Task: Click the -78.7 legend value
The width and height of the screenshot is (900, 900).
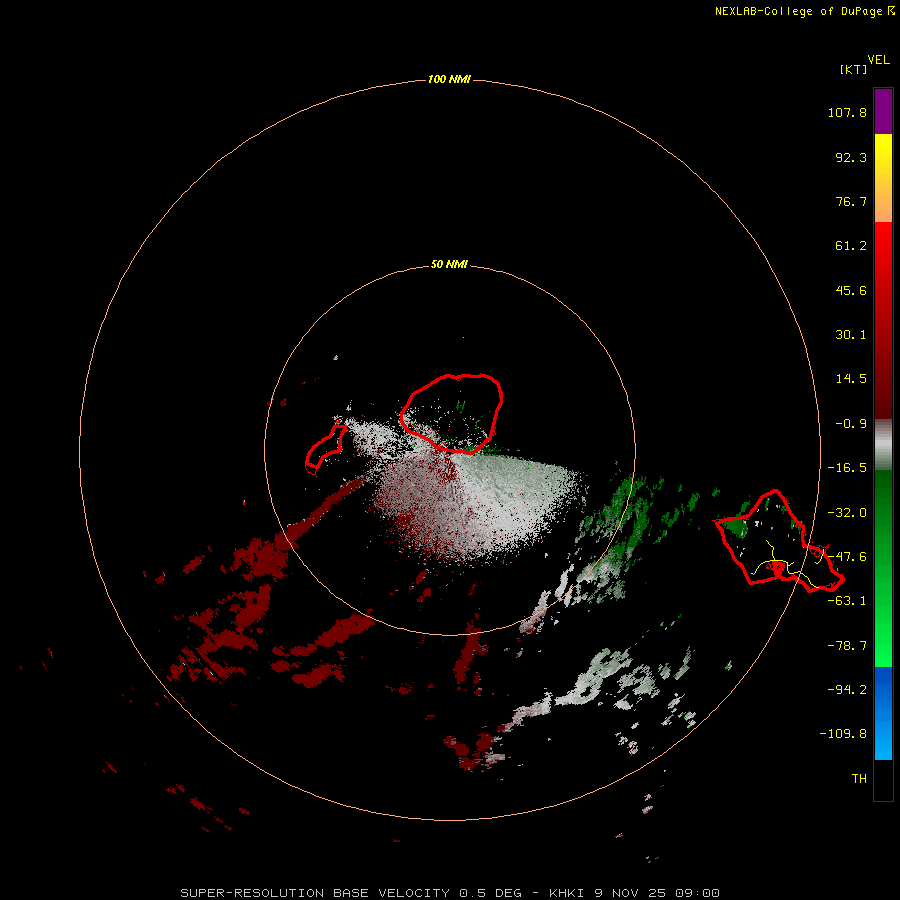Action: (x=847, y=646)
